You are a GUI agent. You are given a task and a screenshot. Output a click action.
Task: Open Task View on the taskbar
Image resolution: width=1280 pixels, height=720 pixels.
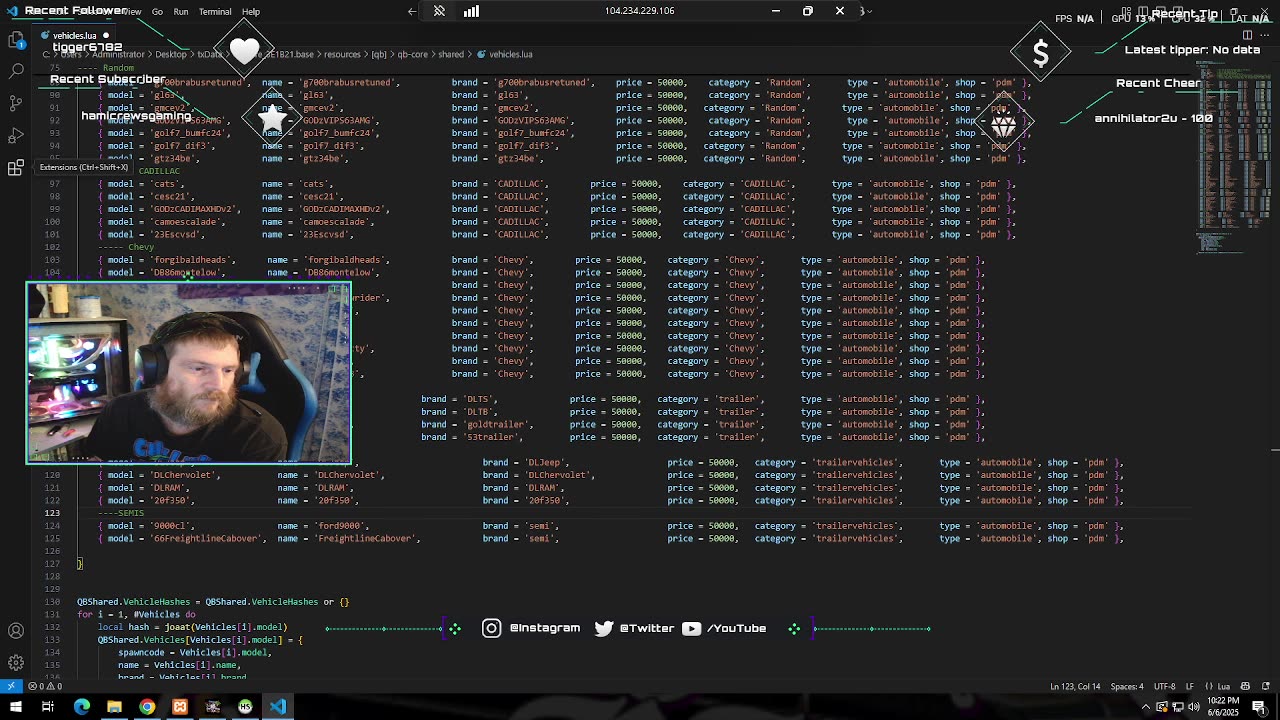pyautogui.click(x=47, y=707)
